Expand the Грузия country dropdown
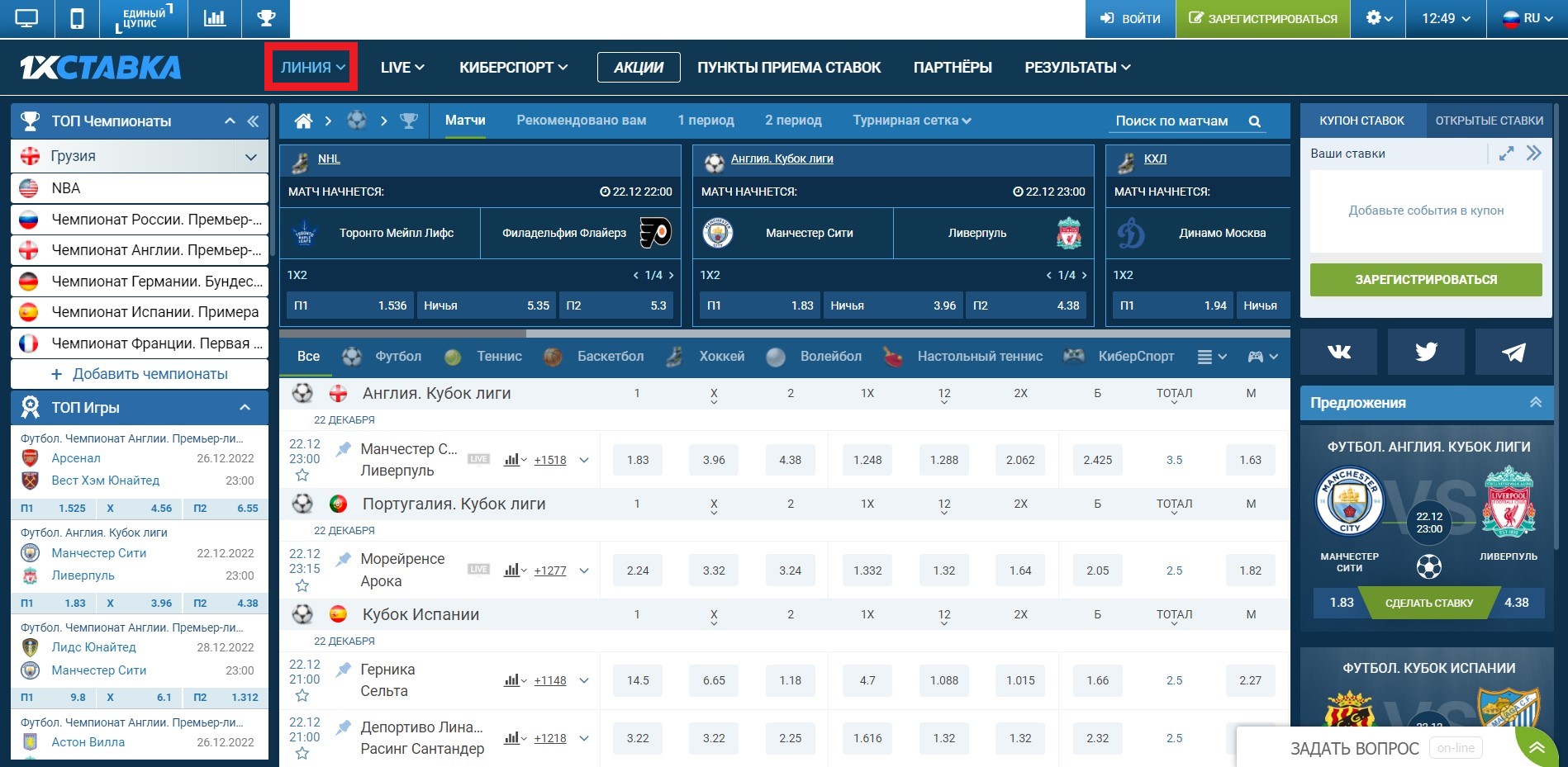 coord(251,157)
